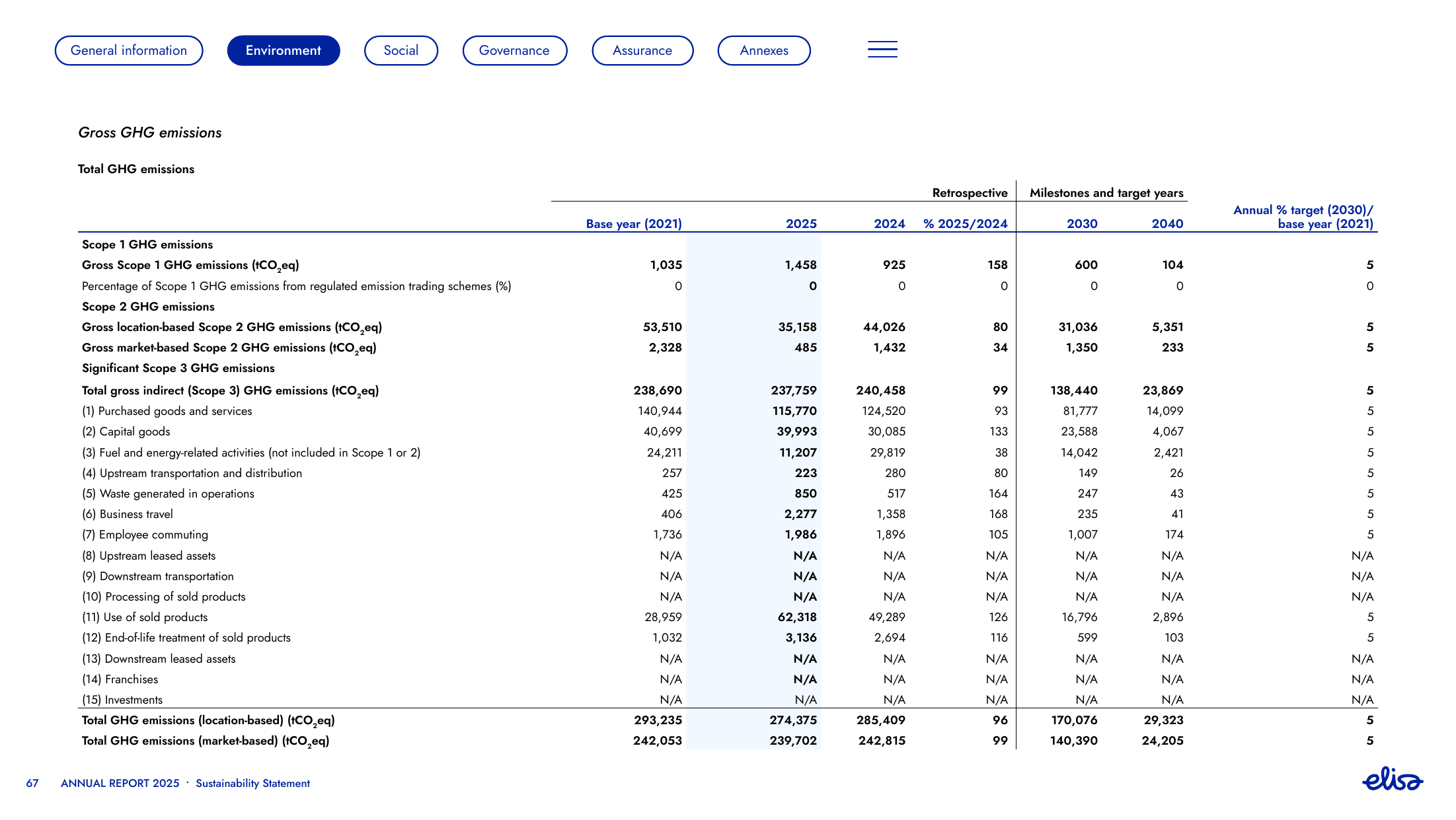
Task: Click Sustainability Statement footer text
Action: click(x=252, y=783)
